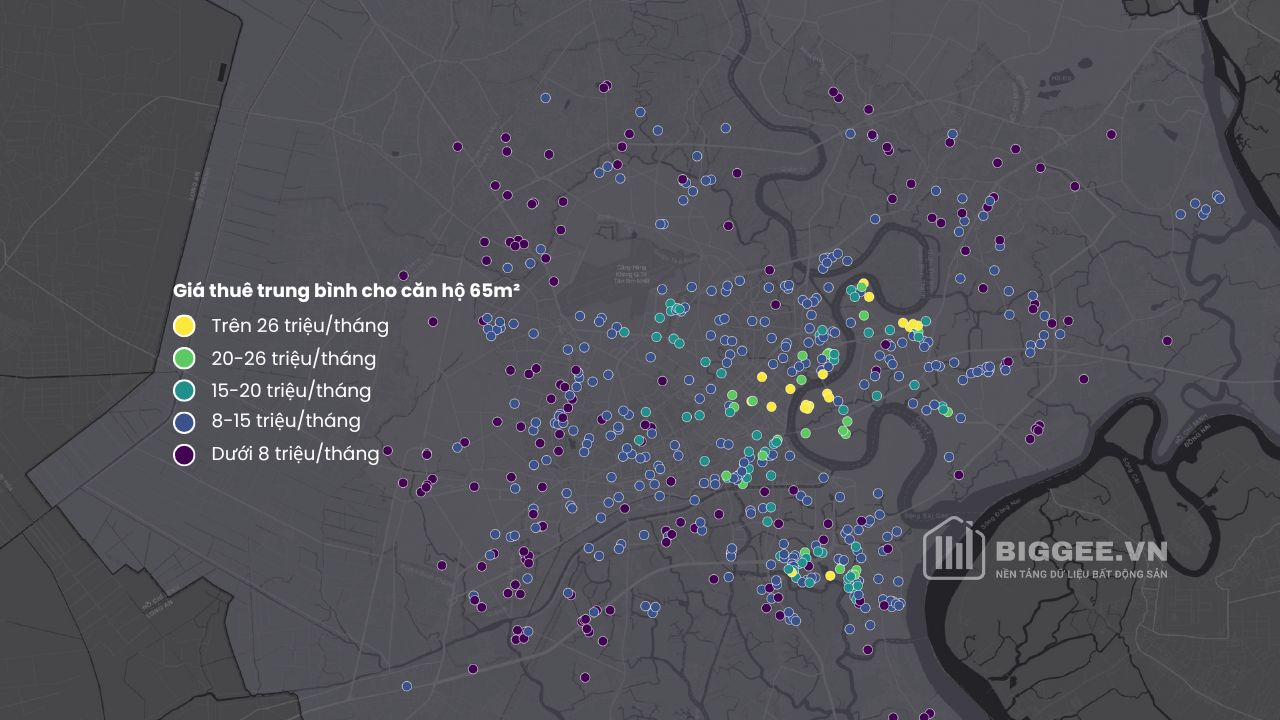Image resolution: width=1280 pixels, height=720 pixels.
Task: Select the teal legend circle for 15-20 triệu
Action: (x=184, y=389)
